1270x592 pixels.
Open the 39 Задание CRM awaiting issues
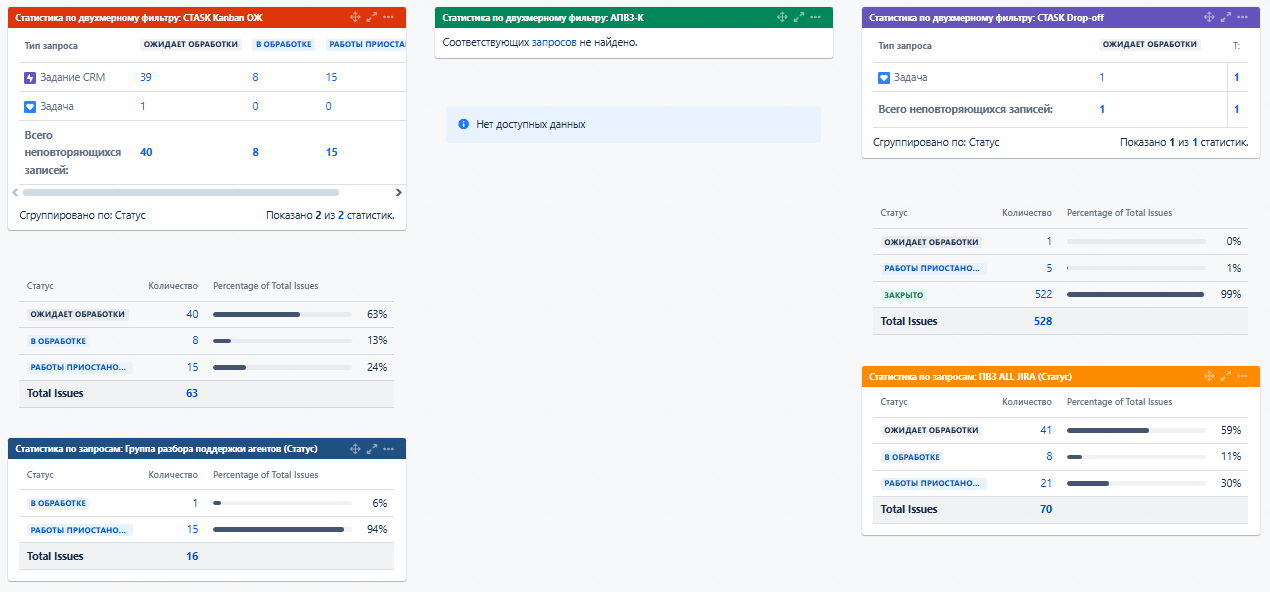[146, 77]
